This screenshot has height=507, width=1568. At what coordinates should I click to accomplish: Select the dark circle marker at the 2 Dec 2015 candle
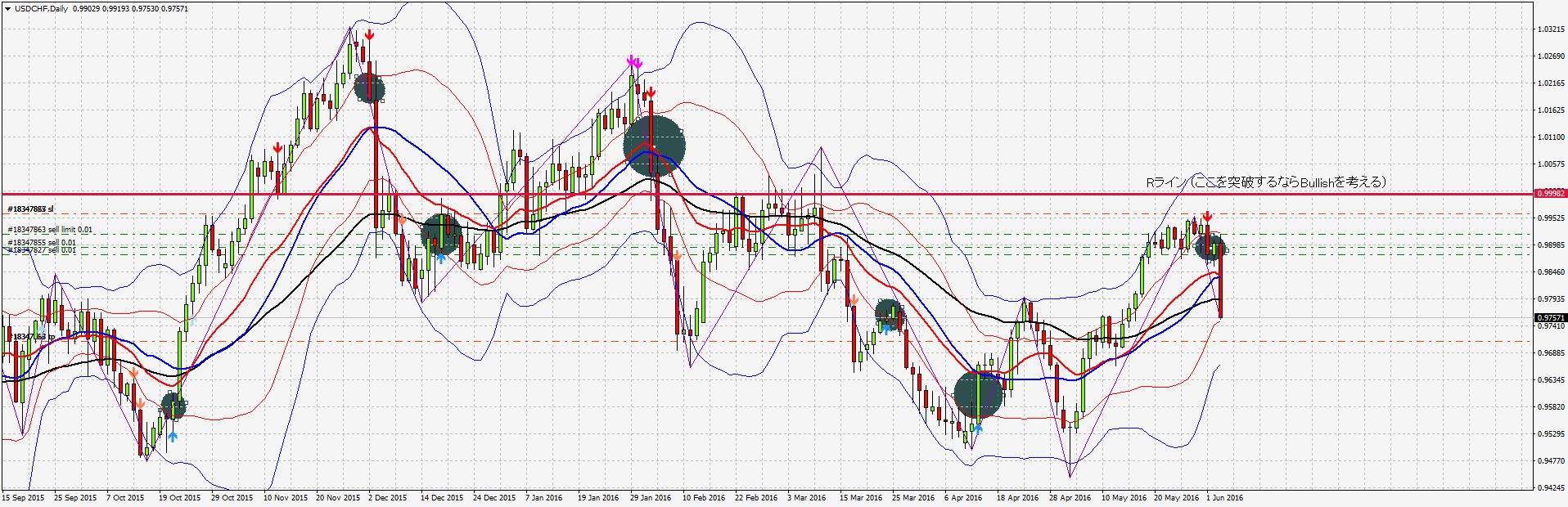point(369,87)
